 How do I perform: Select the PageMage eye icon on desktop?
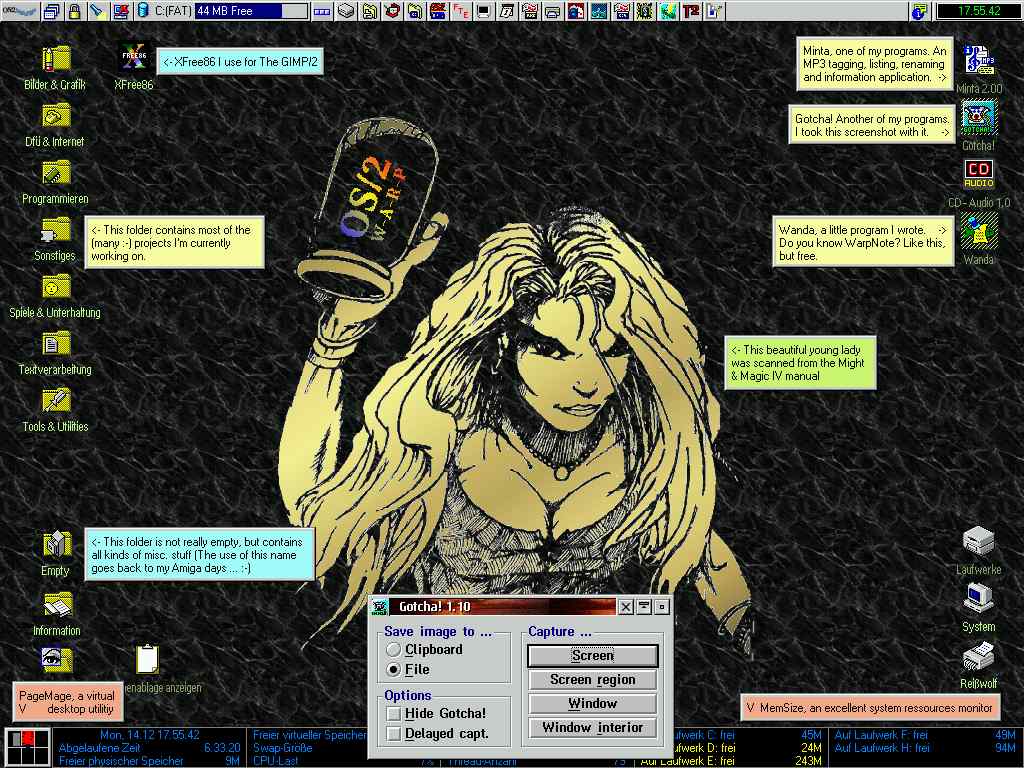pos(57,660)
